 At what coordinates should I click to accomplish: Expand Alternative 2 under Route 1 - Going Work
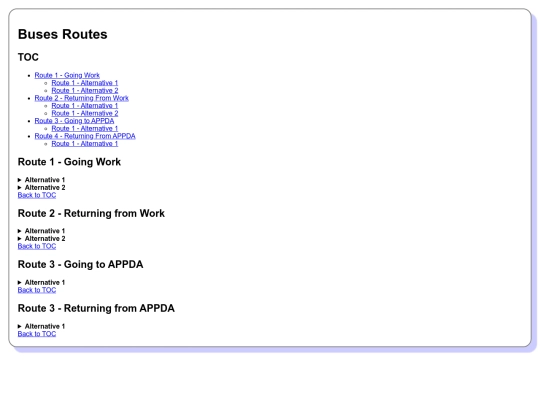pyautogui.click(x=41, y=187)
